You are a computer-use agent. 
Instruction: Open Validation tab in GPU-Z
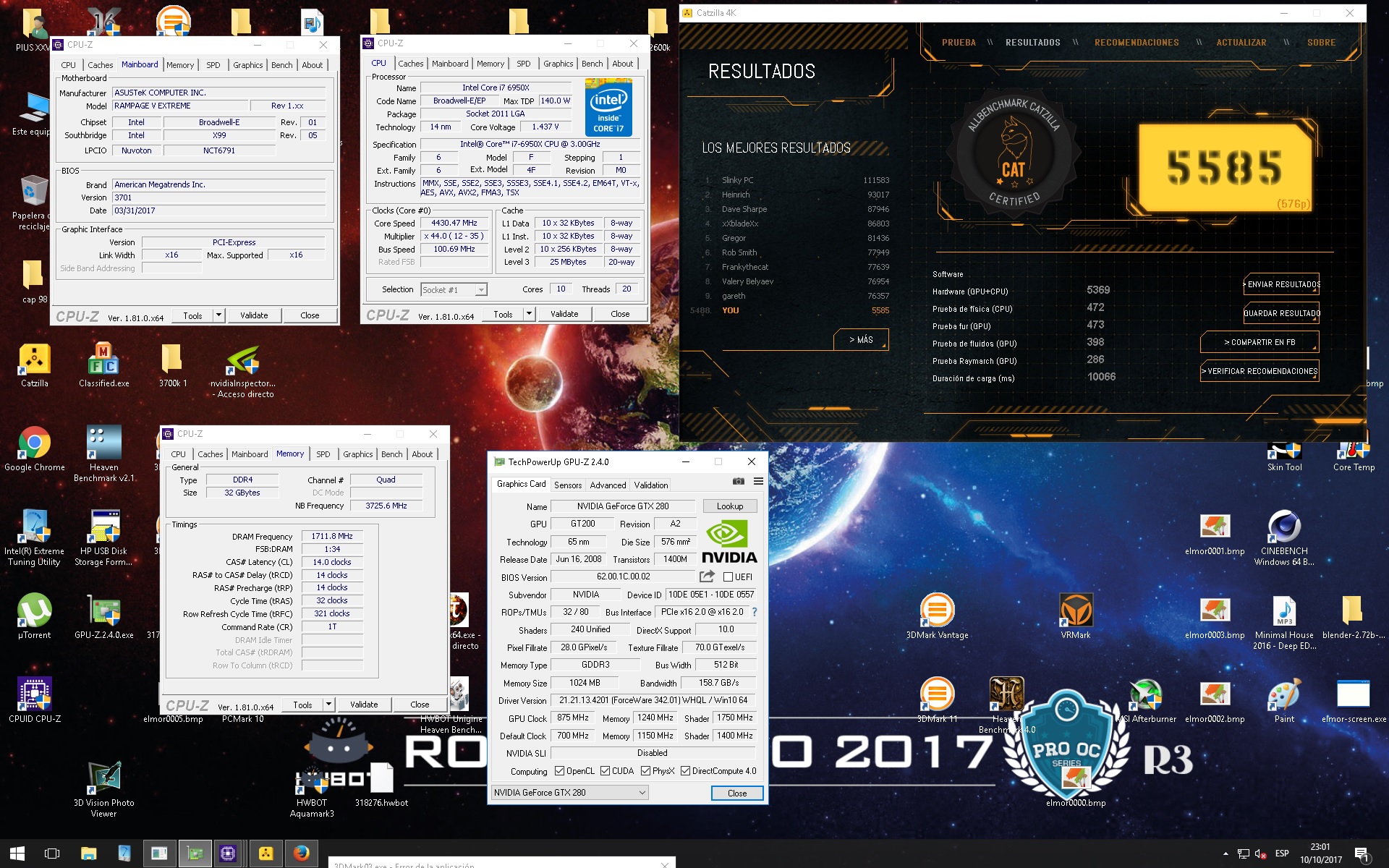pyautogui.click(x=651, y=485)
